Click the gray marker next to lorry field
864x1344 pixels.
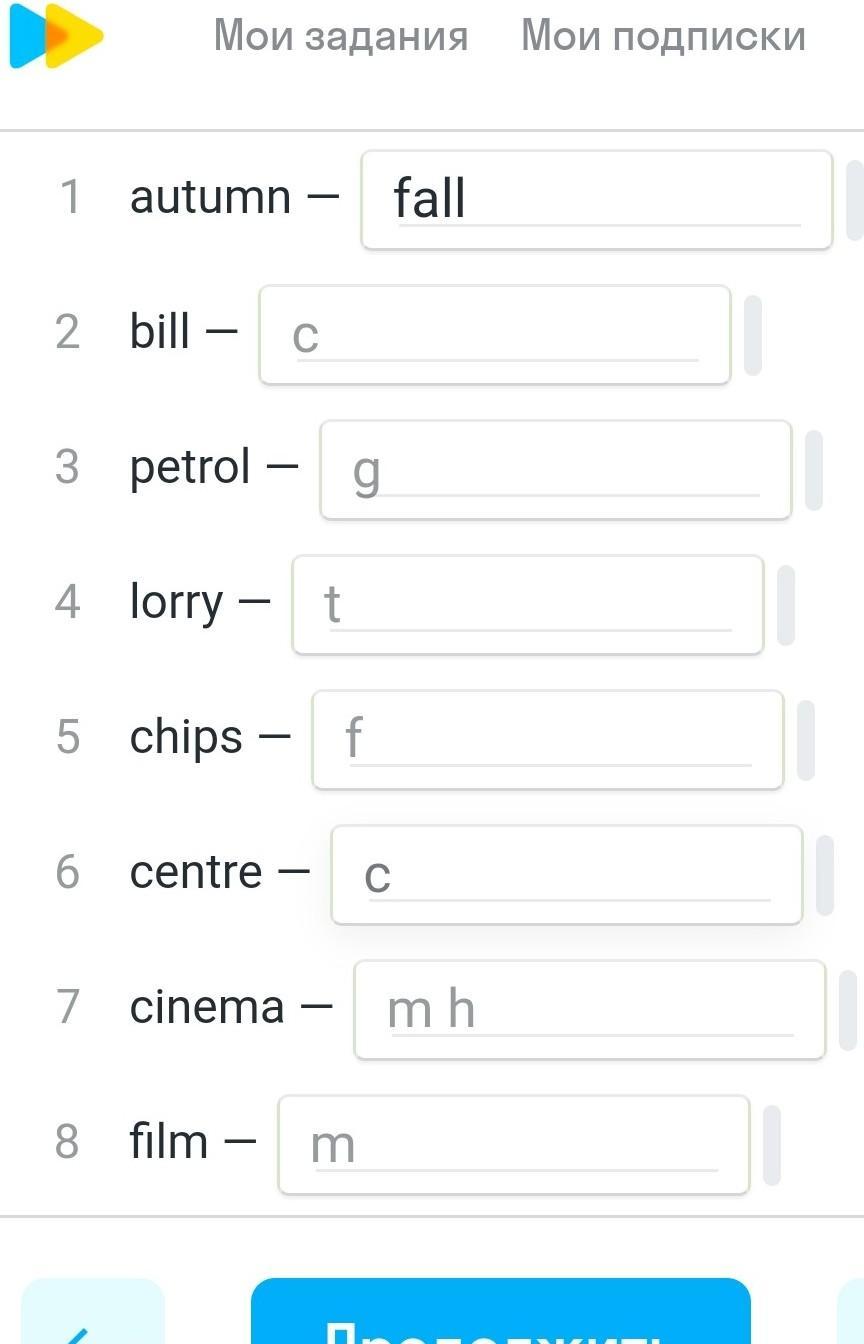[786, 605]
